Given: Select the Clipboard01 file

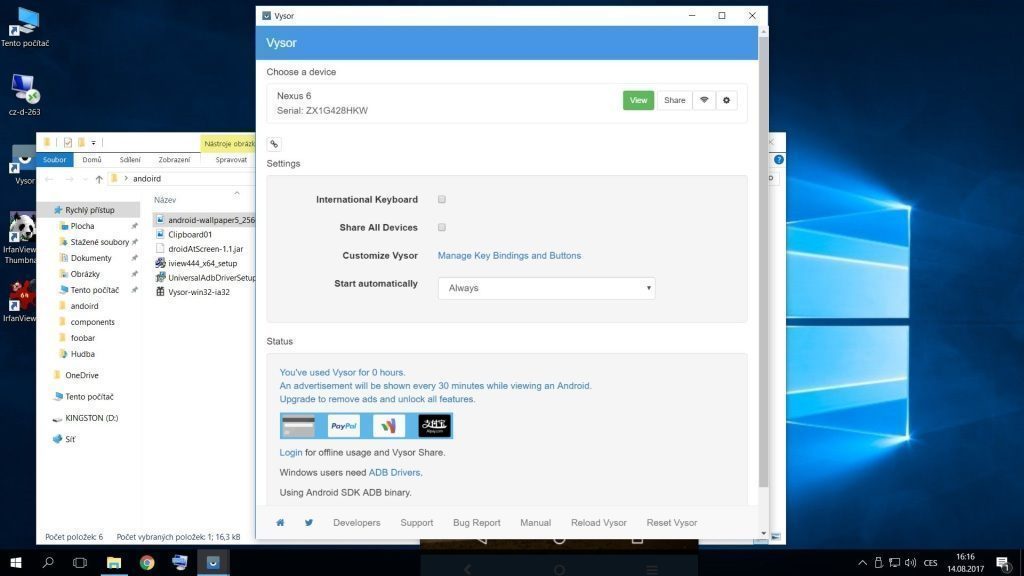Looking at the screenshot, I should tap(189, 234).
